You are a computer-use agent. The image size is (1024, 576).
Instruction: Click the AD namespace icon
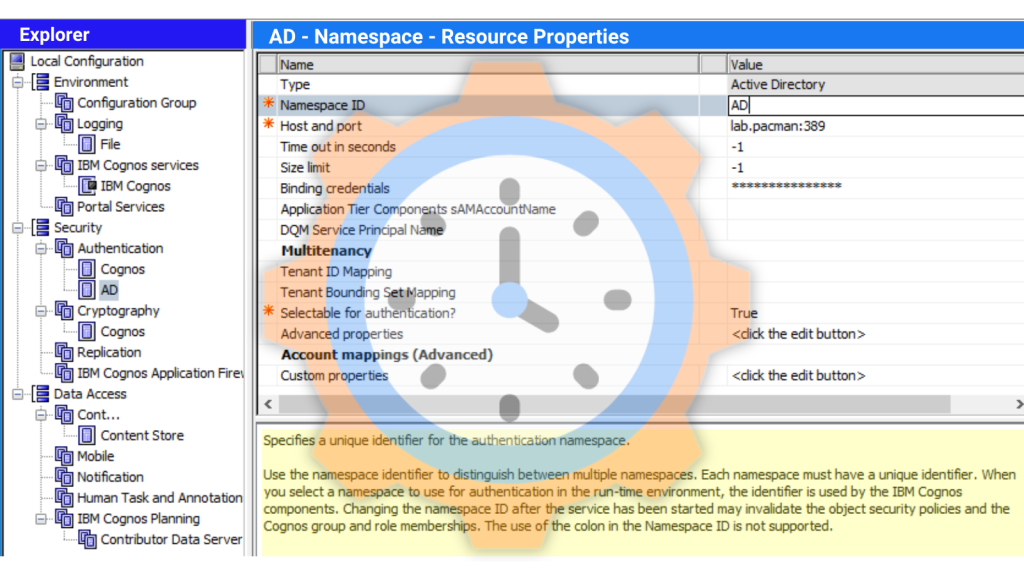(87, 290)
